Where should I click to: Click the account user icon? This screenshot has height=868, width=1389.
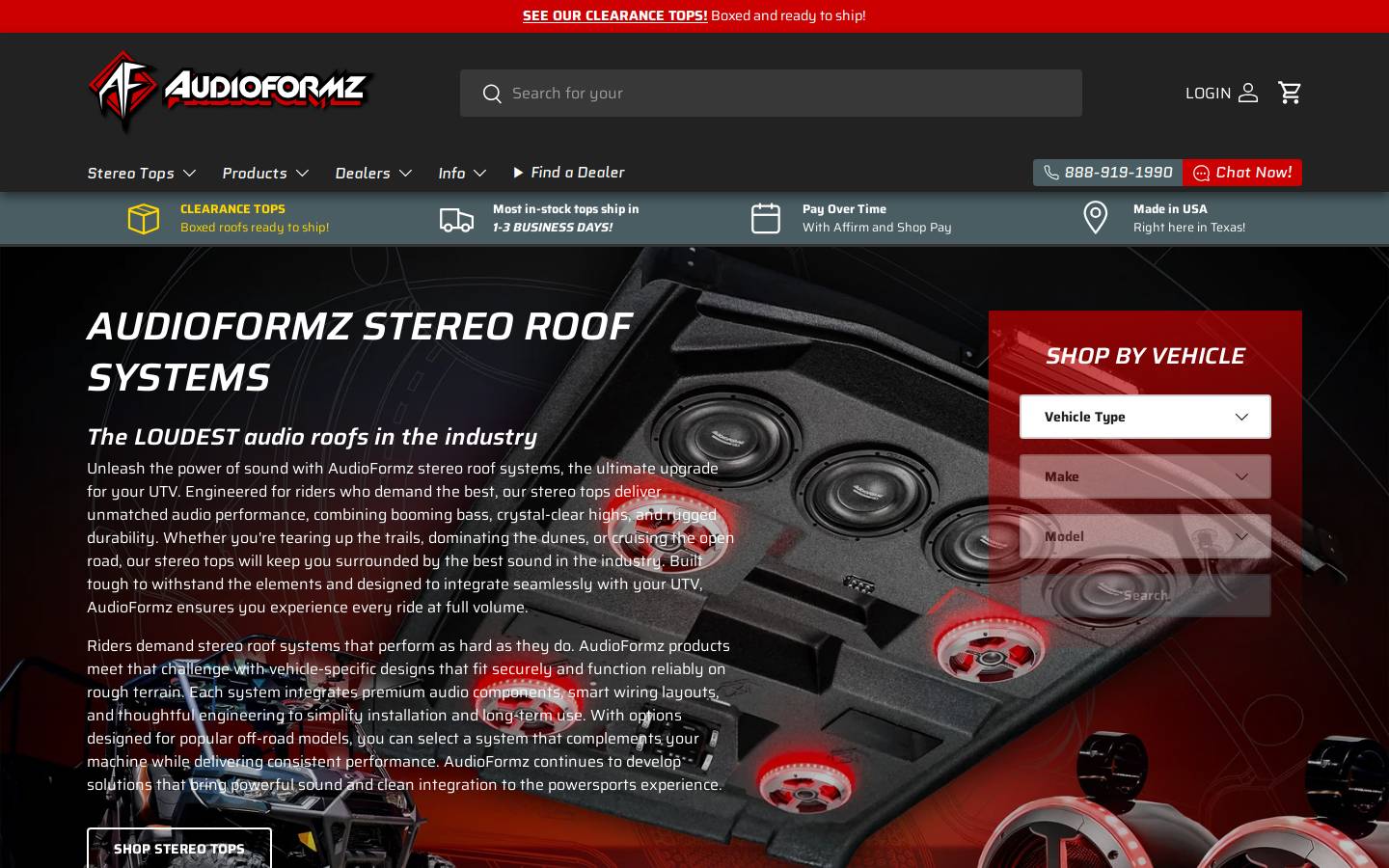click(x=1248, y=93)
